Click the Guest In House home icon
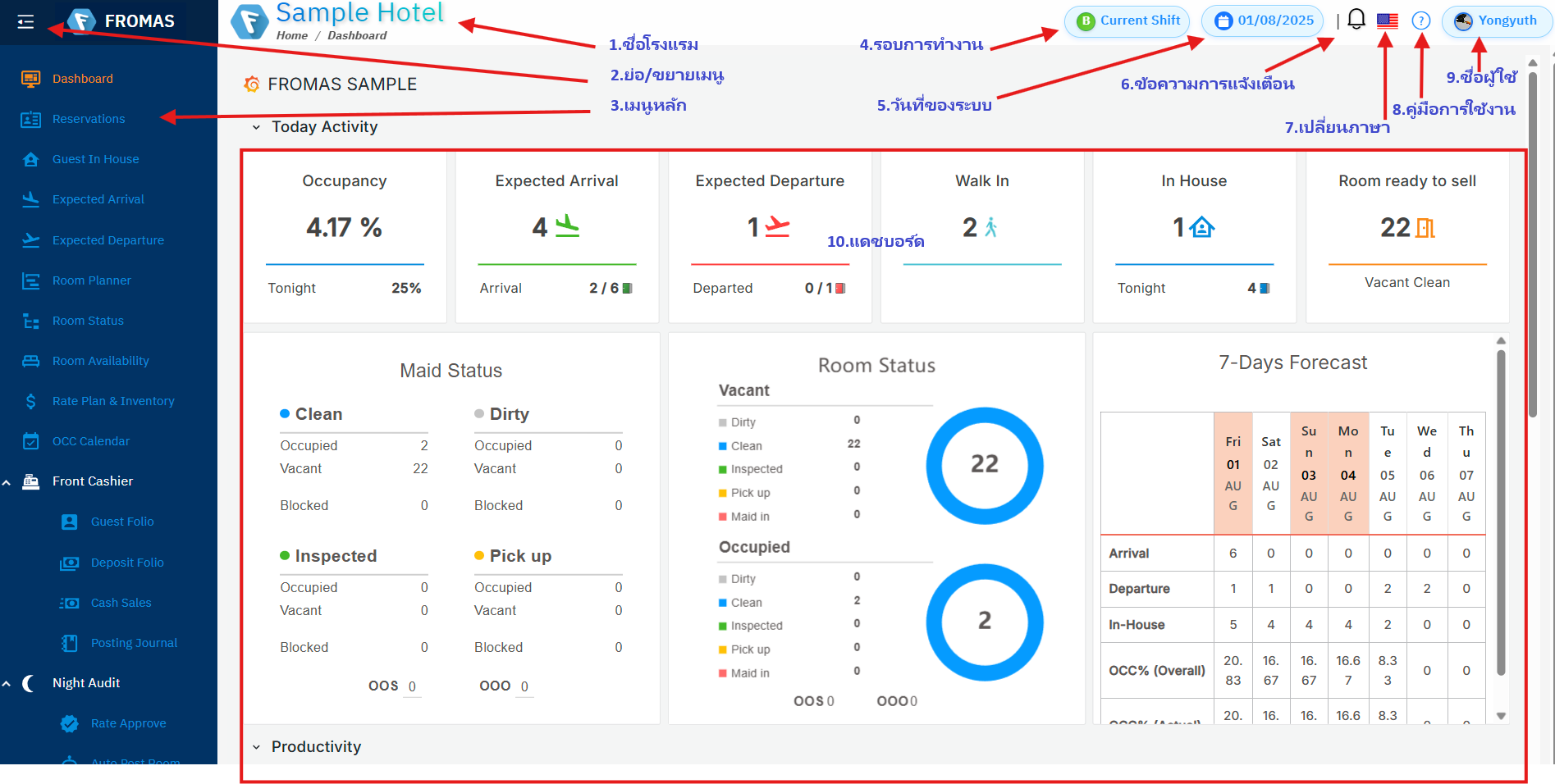 coord(30,159)
